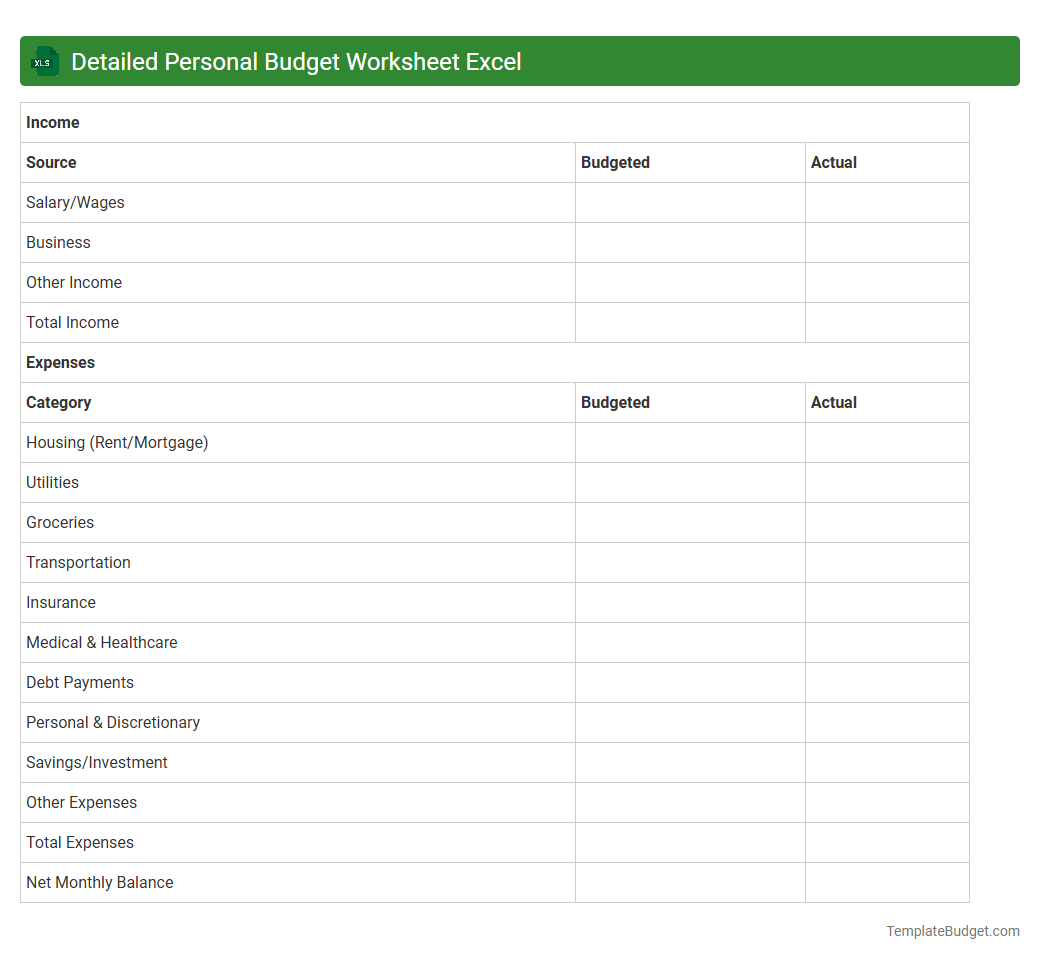The image size is (1040, 960).
Task: Select the Transportation expense row
Action: tap(78, 562)
